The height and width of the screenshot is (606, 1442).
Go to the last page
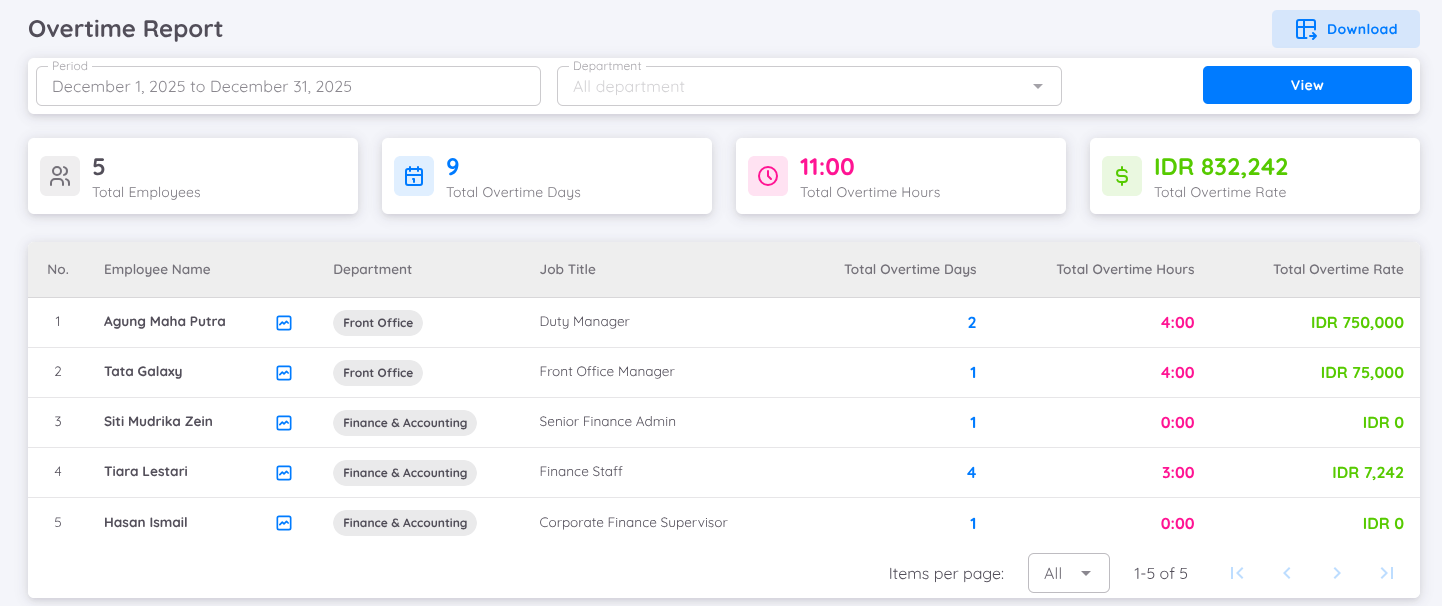coord(1387,573)
